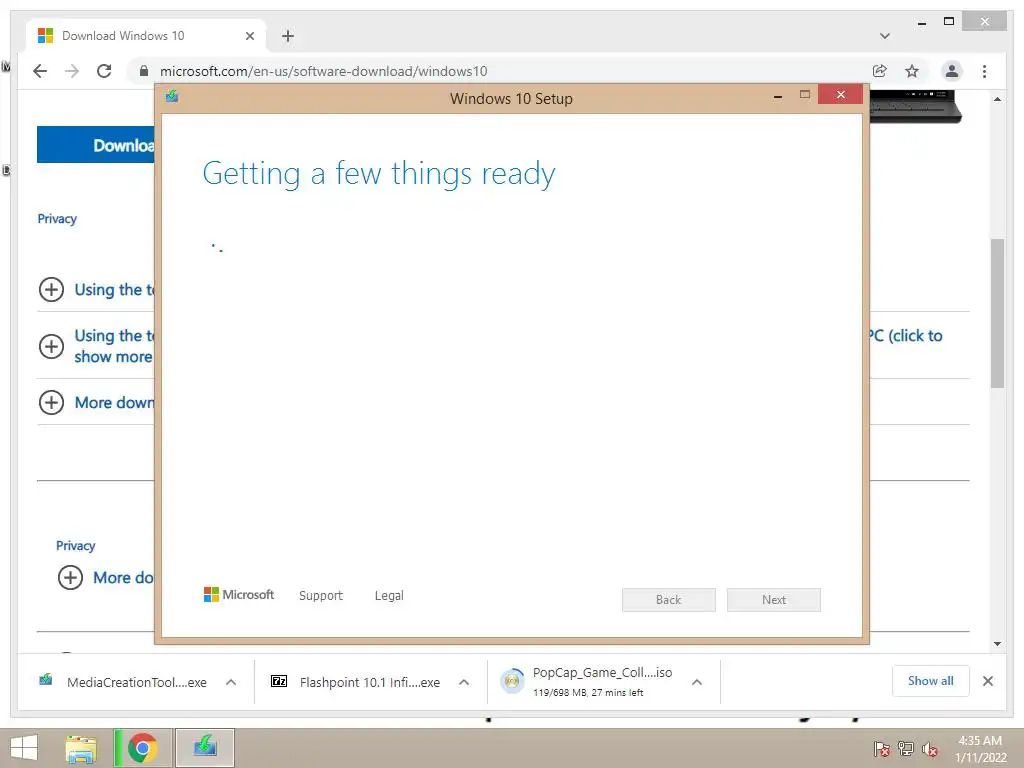Image resolution: width=1024 pixels, height=768 pixels.
Task: Maximize the Chrome window
Action: (x=949, y=22)
